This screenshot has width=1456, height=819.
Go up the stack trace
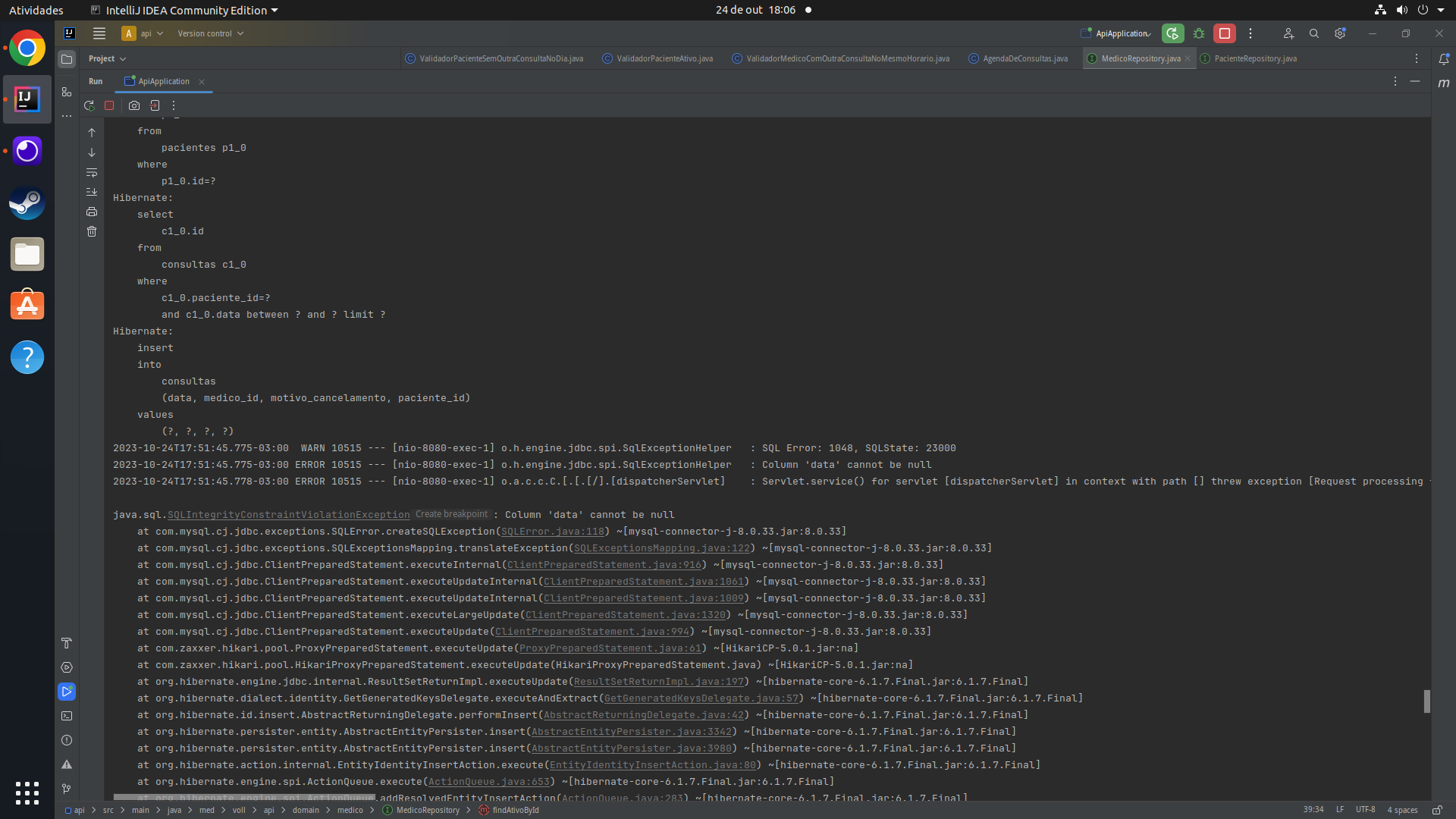[92, 133]
